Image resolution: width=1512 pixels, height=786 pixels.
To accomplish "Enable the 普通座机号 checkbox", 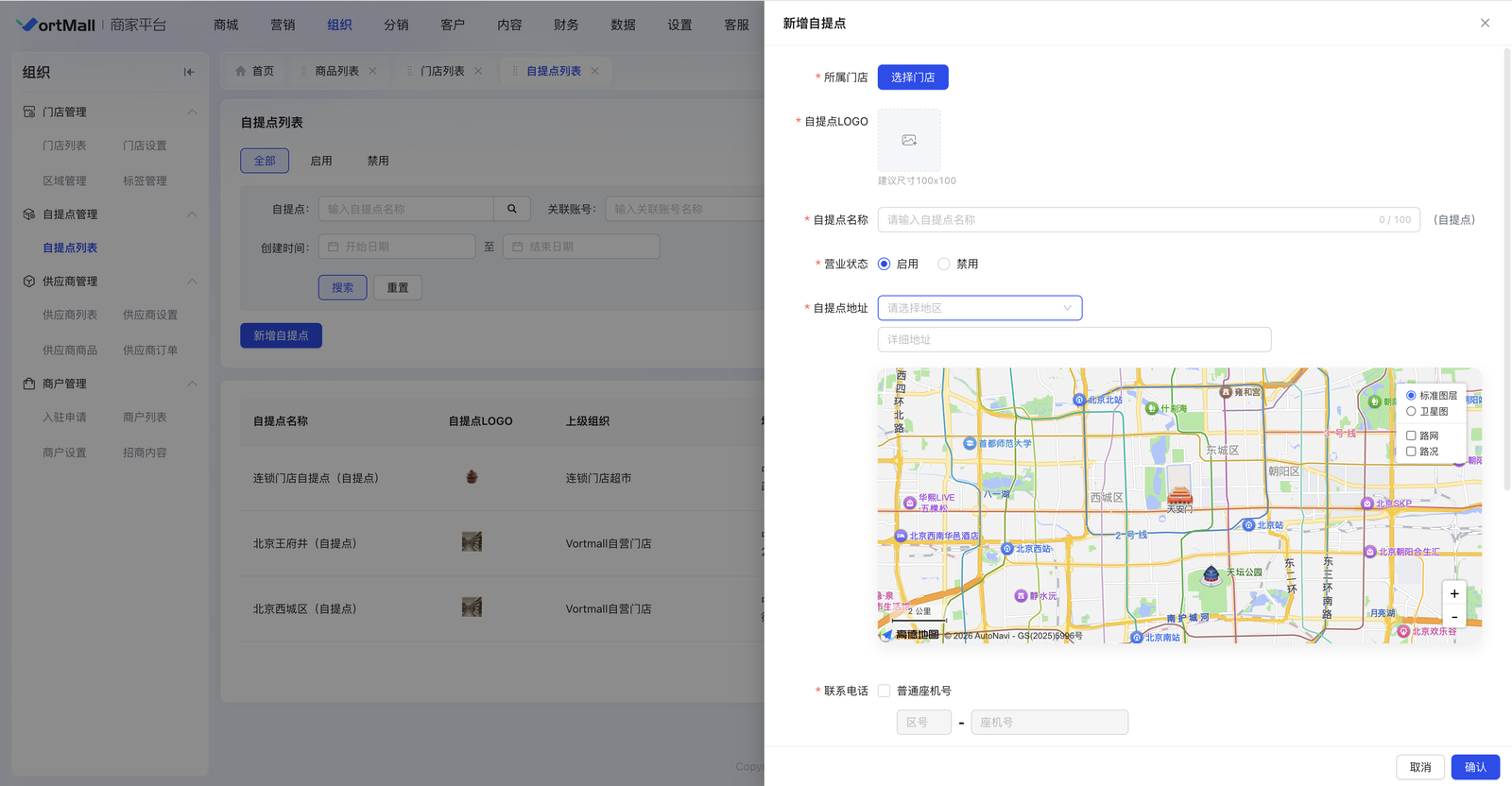I will click(x=884, y=691).
